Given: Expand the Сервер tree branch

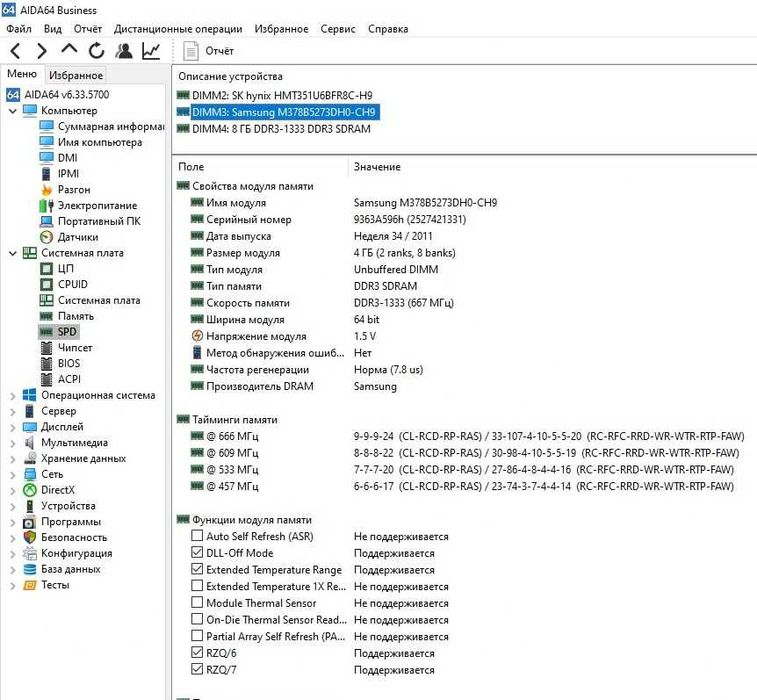Looking at the screenshot, I should [13, 412].
